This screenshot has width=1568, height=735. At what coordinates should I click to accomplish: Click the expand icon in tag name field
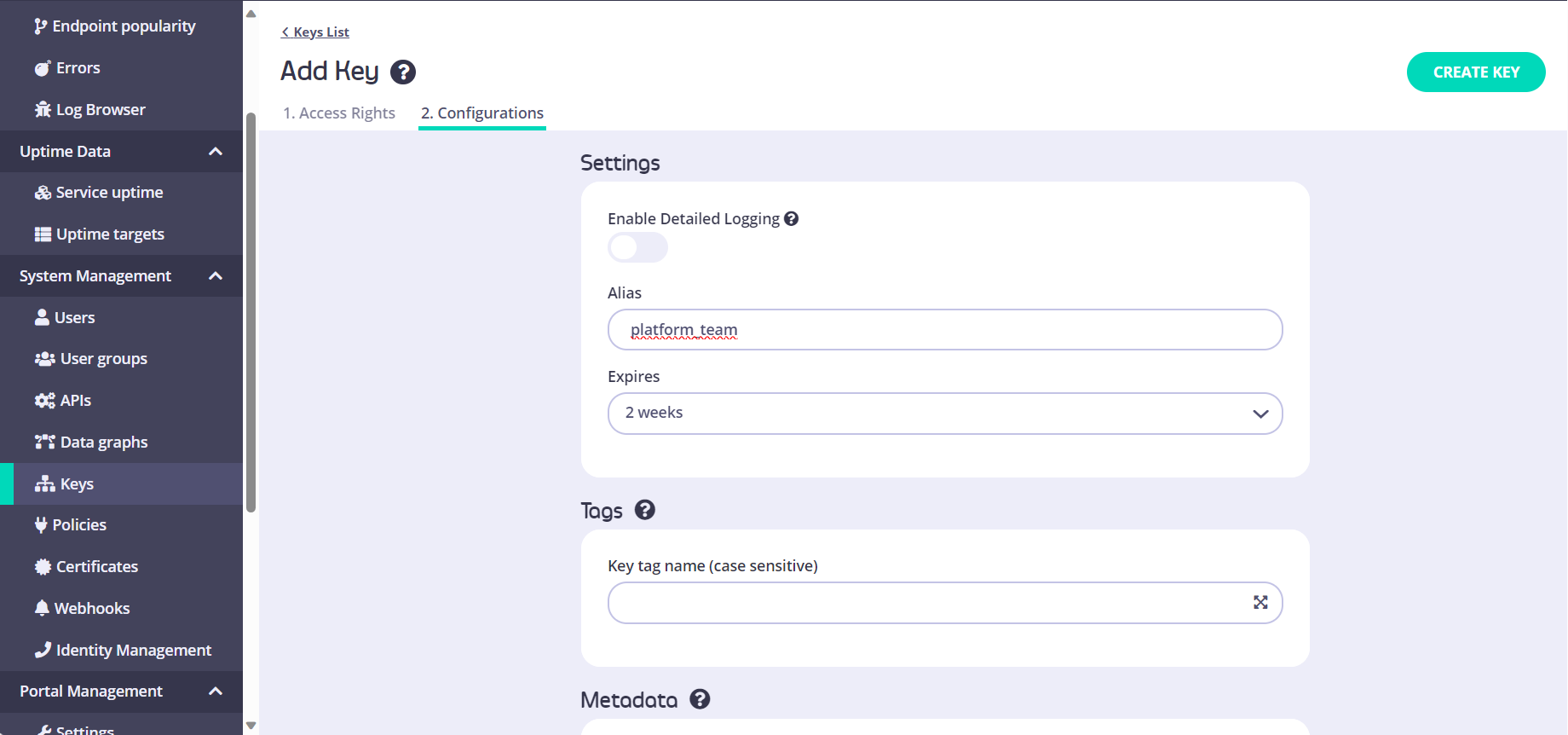[x=1260, y=603]
